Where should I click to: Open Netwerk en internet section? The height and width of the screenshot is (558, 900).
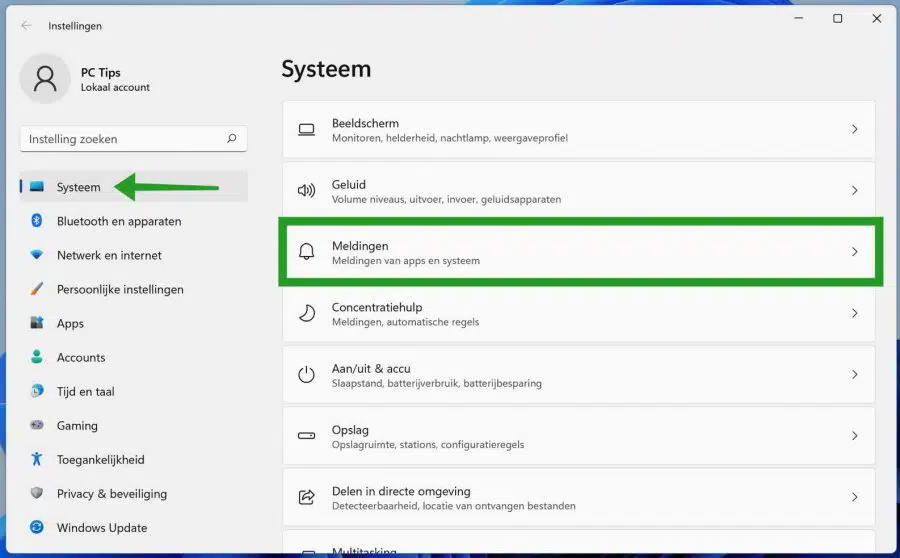click(134, 255)
